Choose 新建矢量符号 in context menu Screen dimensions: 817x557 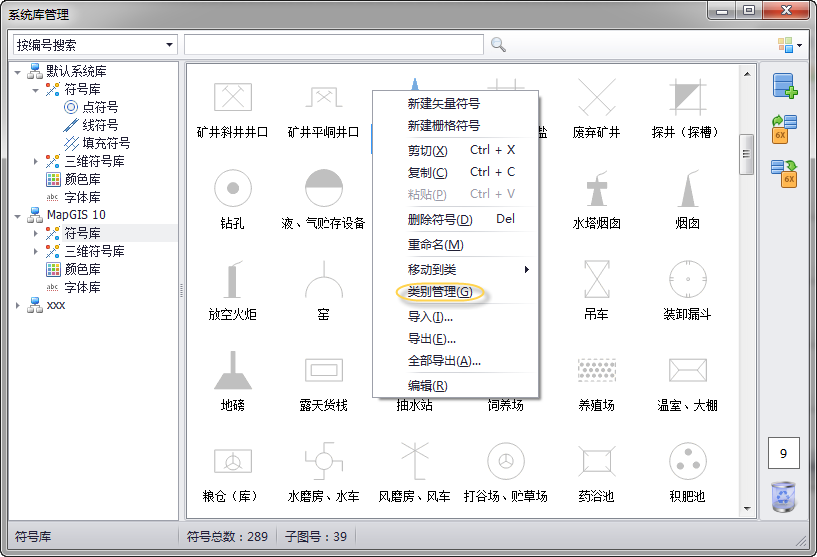443,104
